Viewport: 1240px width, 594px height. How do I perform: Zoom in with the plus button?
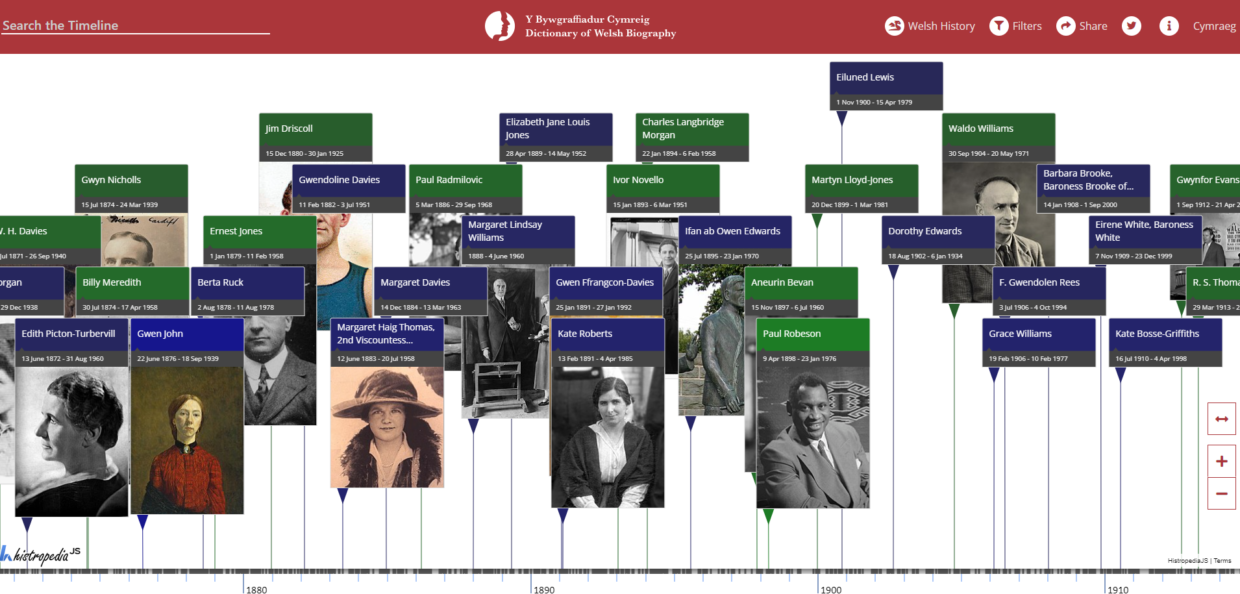pos(1221,461)
